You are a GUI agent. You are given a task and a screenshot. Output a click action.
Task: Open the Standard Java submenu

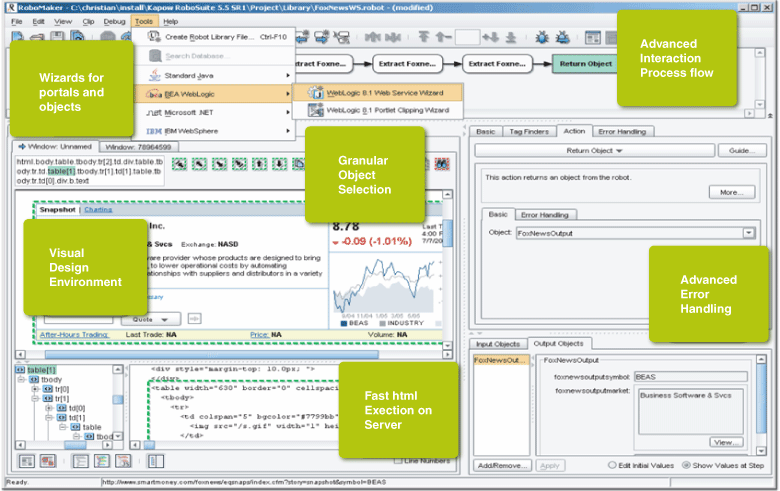click(215, 76)
